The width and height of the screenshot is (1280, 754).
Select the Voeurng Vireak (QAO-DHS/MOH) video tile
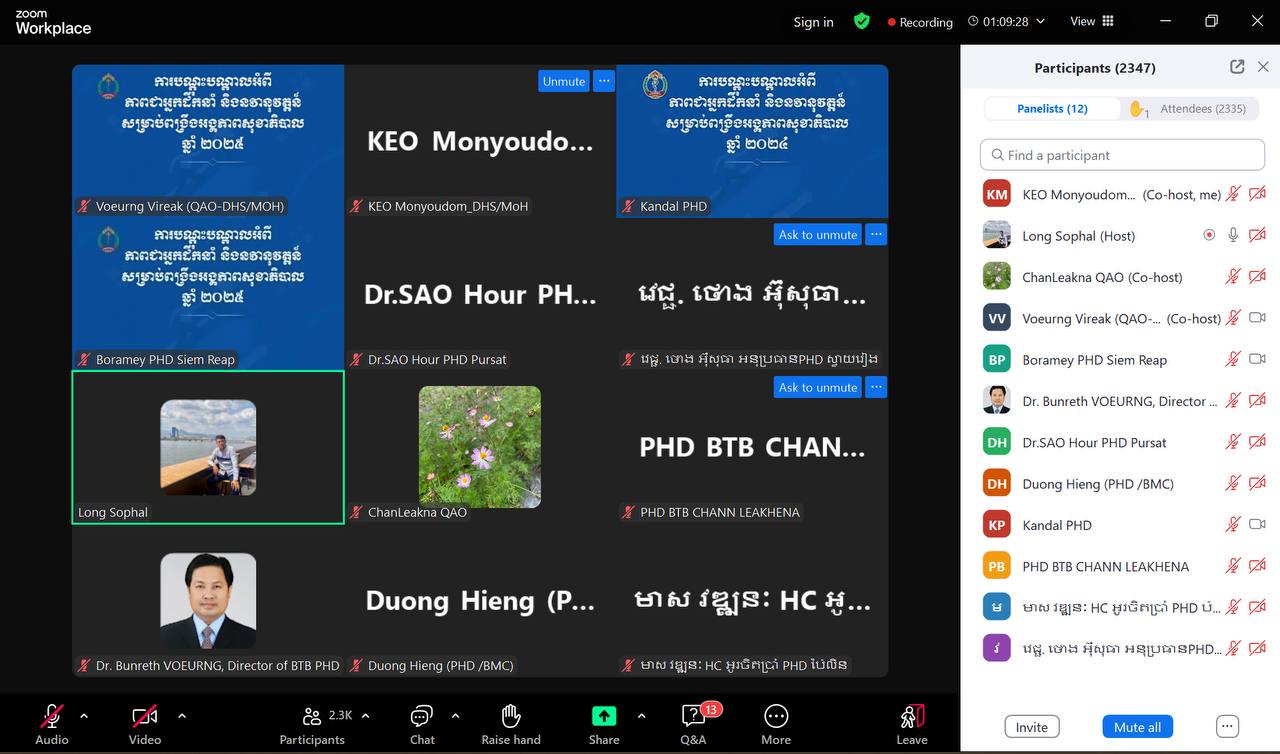208,141
